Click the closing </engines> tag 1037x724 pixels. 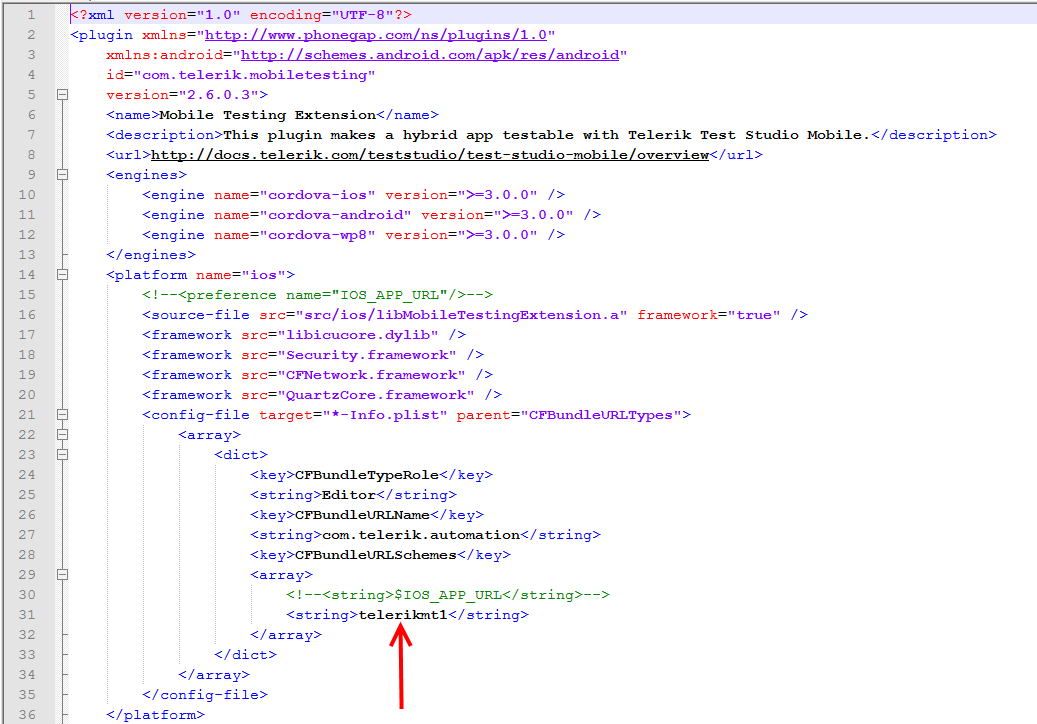tap(151, 255)
